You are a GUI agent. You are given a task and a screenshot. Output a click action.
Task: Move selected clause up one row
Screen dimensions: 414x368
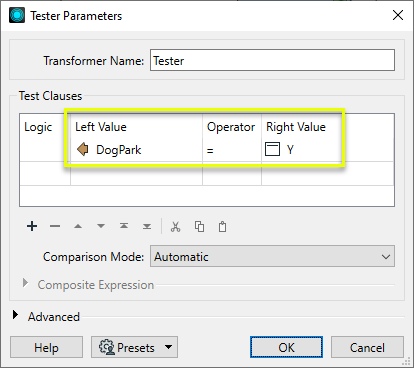click(x=78, y=226)
